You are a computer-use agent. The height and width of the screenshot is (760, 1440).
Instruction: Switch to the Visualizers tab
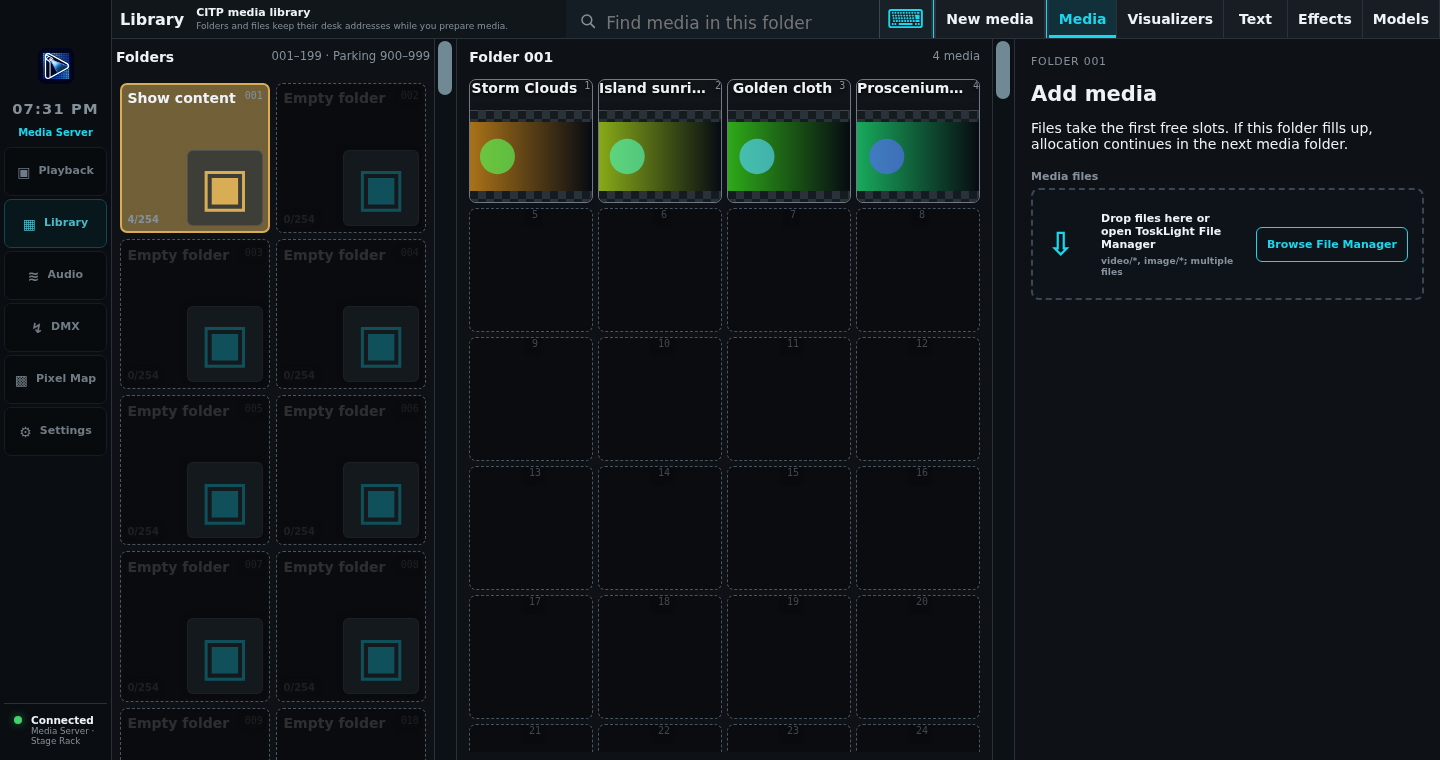(1170, 19)
